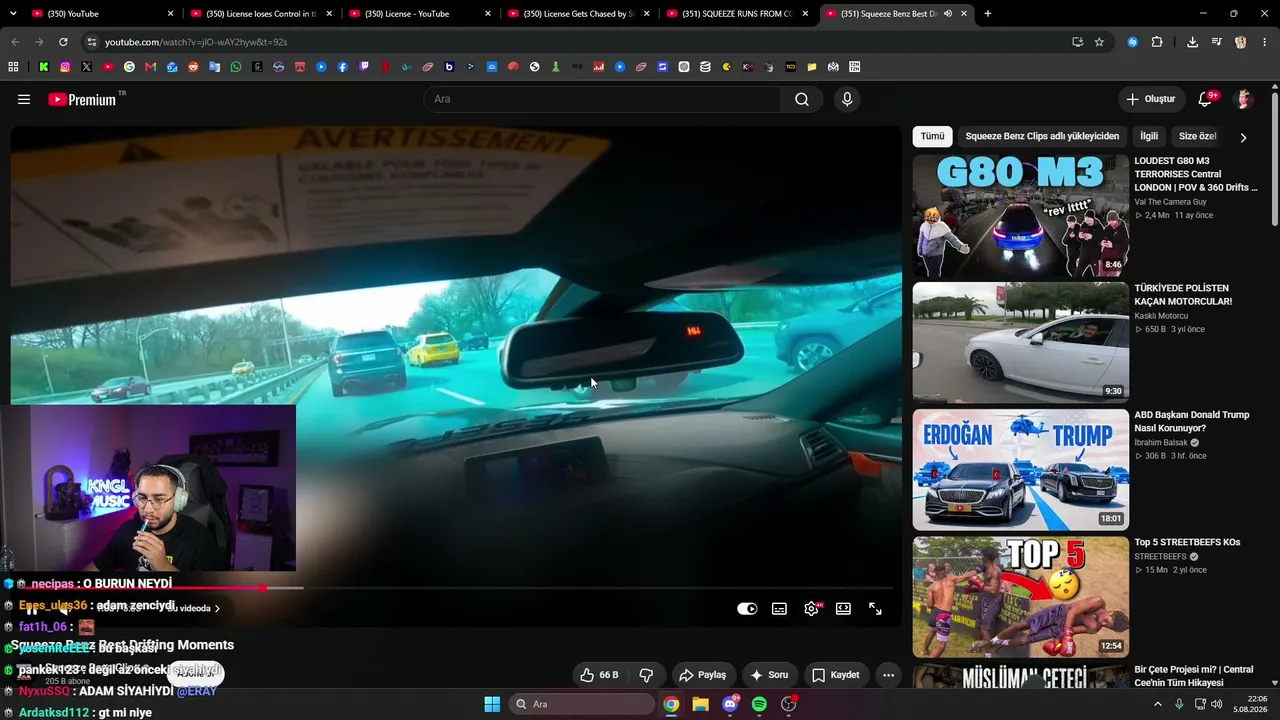
Task: Open more actions menu below the video
Action: (888, 675)
